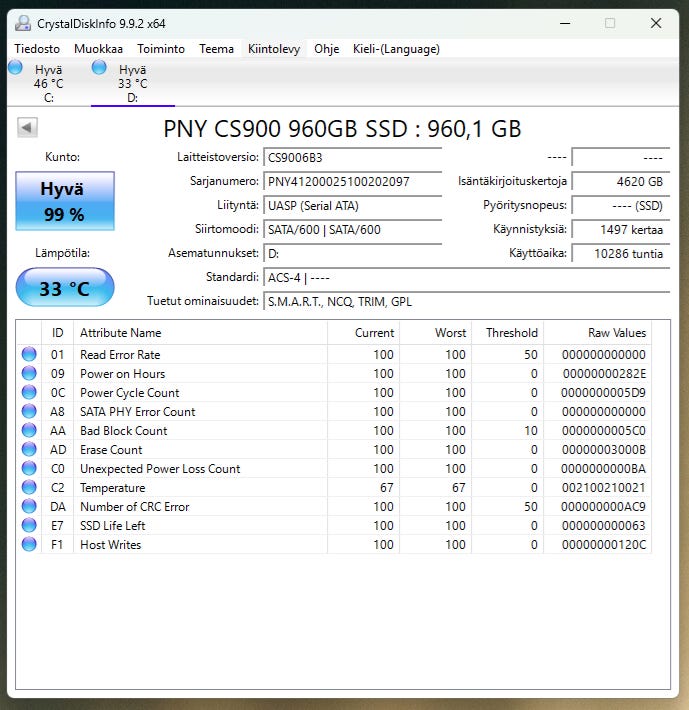Select the Erase Count row name
Screen dimensions: 689x710
point(111,450)
